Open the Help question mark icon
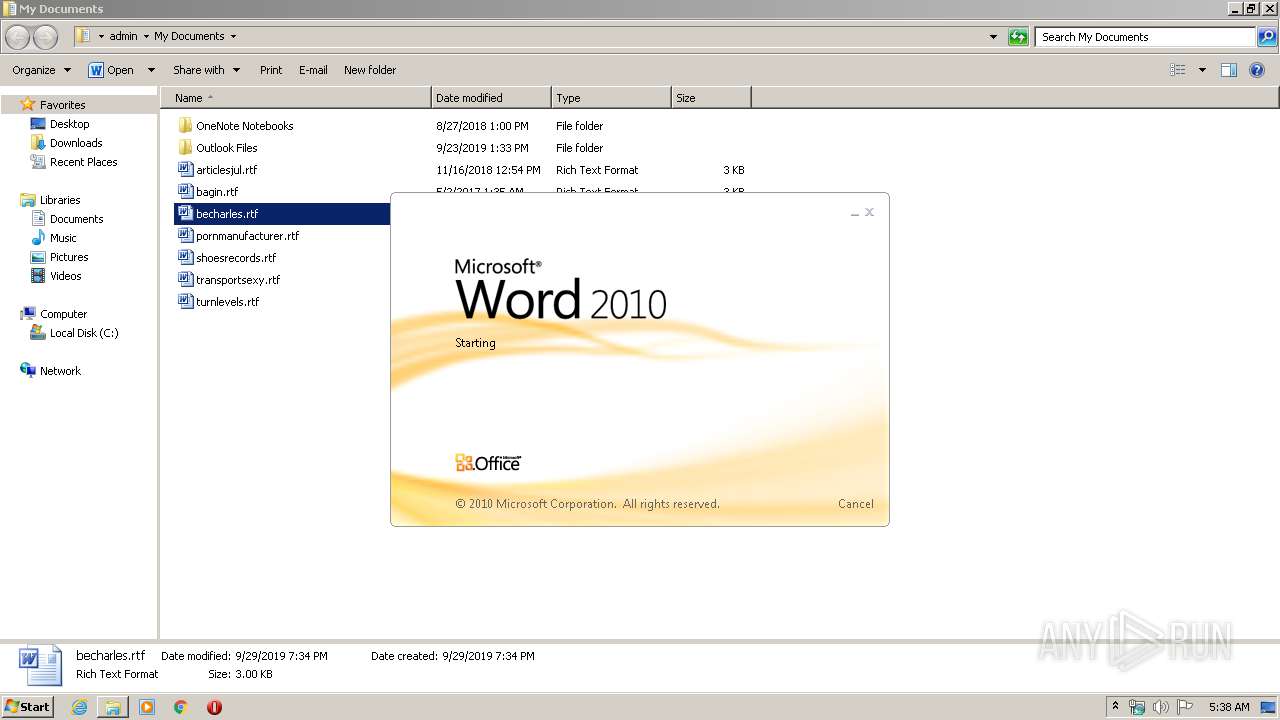This screenshot has height=720, width=1280. coord(1257,70)
